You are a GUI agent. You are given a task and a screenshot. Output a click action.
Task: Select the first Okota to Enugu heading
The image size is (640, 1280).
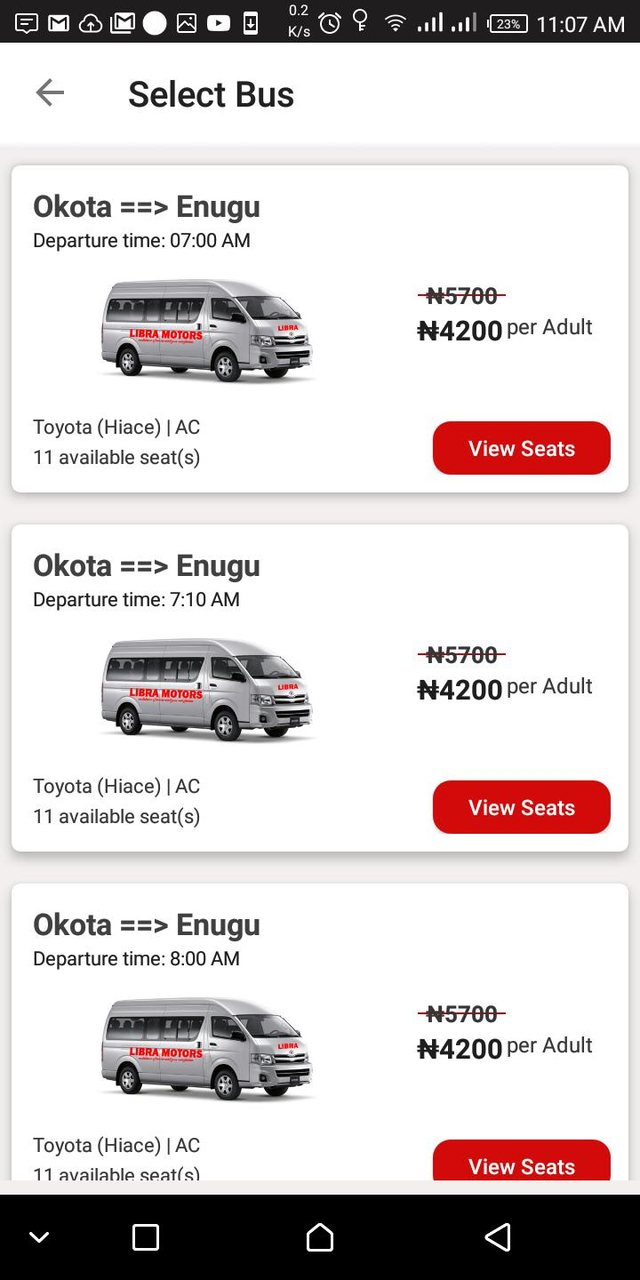[x=146, y=207]
